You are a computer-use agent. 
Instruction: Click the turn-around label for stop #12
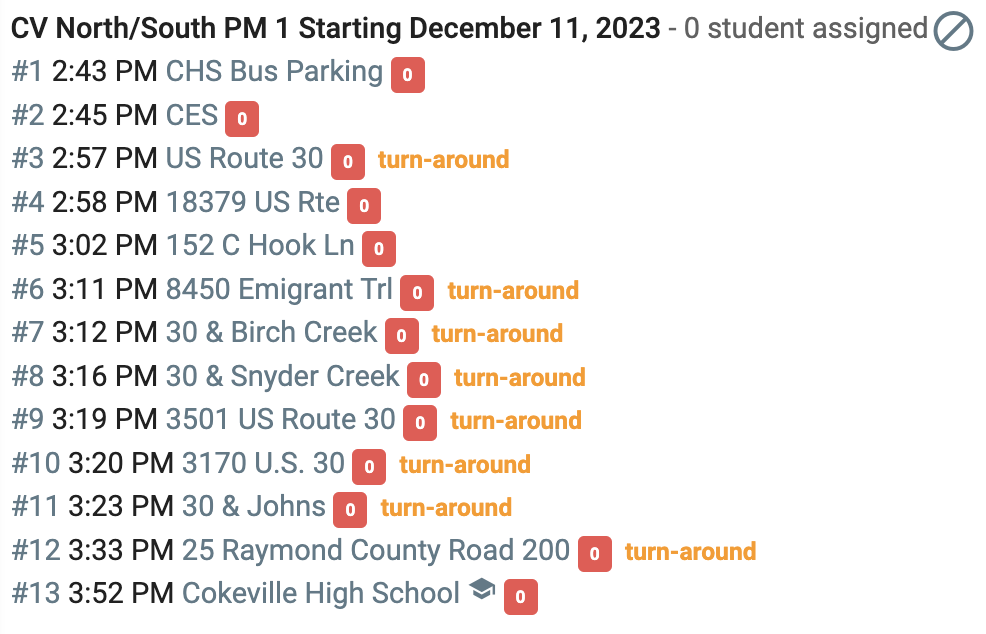click(x=690, y=552)
